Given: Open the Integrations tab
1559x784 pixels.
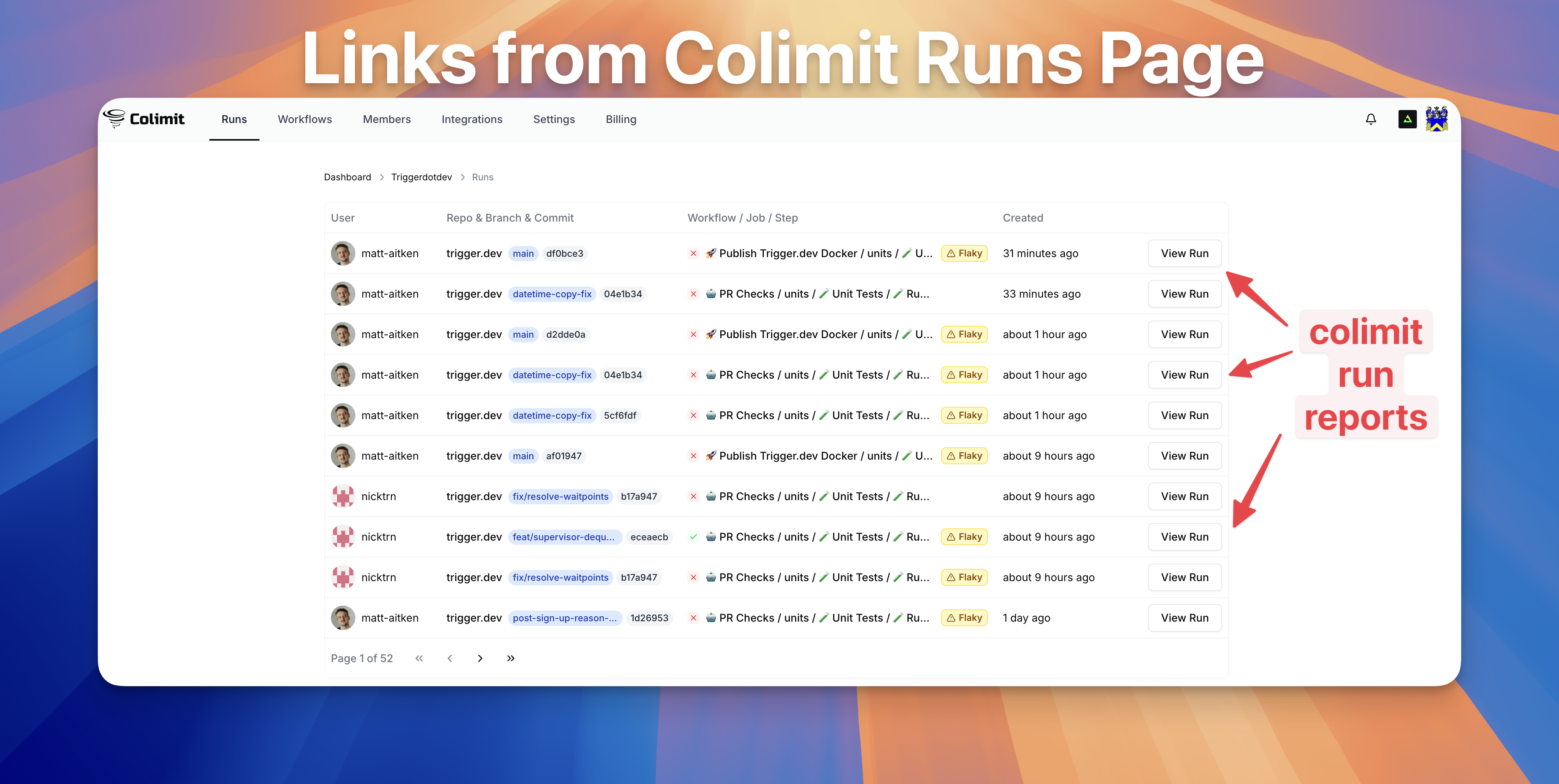Looking at the screenshot, I should coord(472,119).
